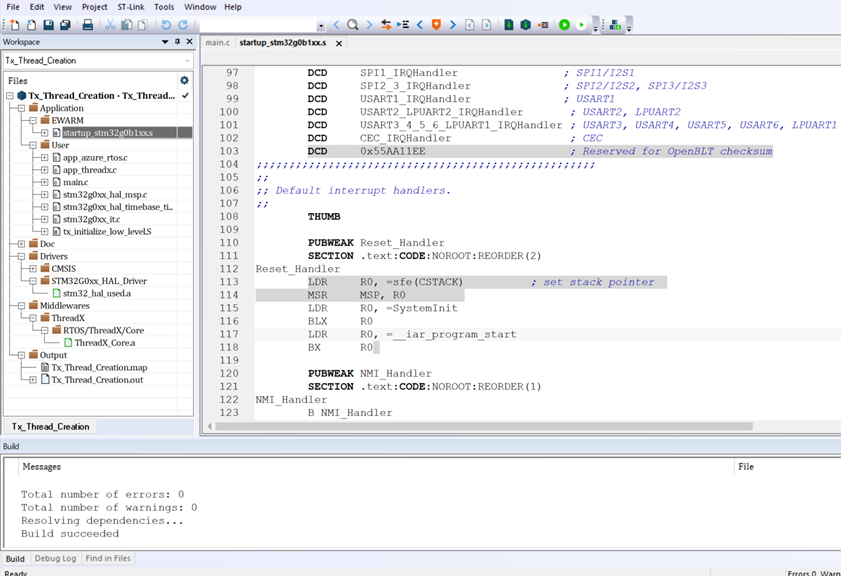This screenshot has height=576, width=842.
Task: Select the Tx_Thread_Creation workspace tab
Action: (50, 427)
